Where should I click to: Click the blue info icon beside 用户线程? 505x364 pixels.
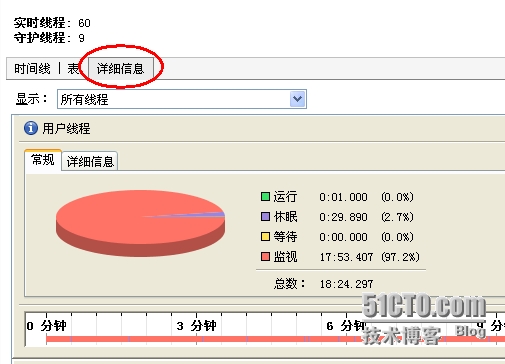(31, 128)
